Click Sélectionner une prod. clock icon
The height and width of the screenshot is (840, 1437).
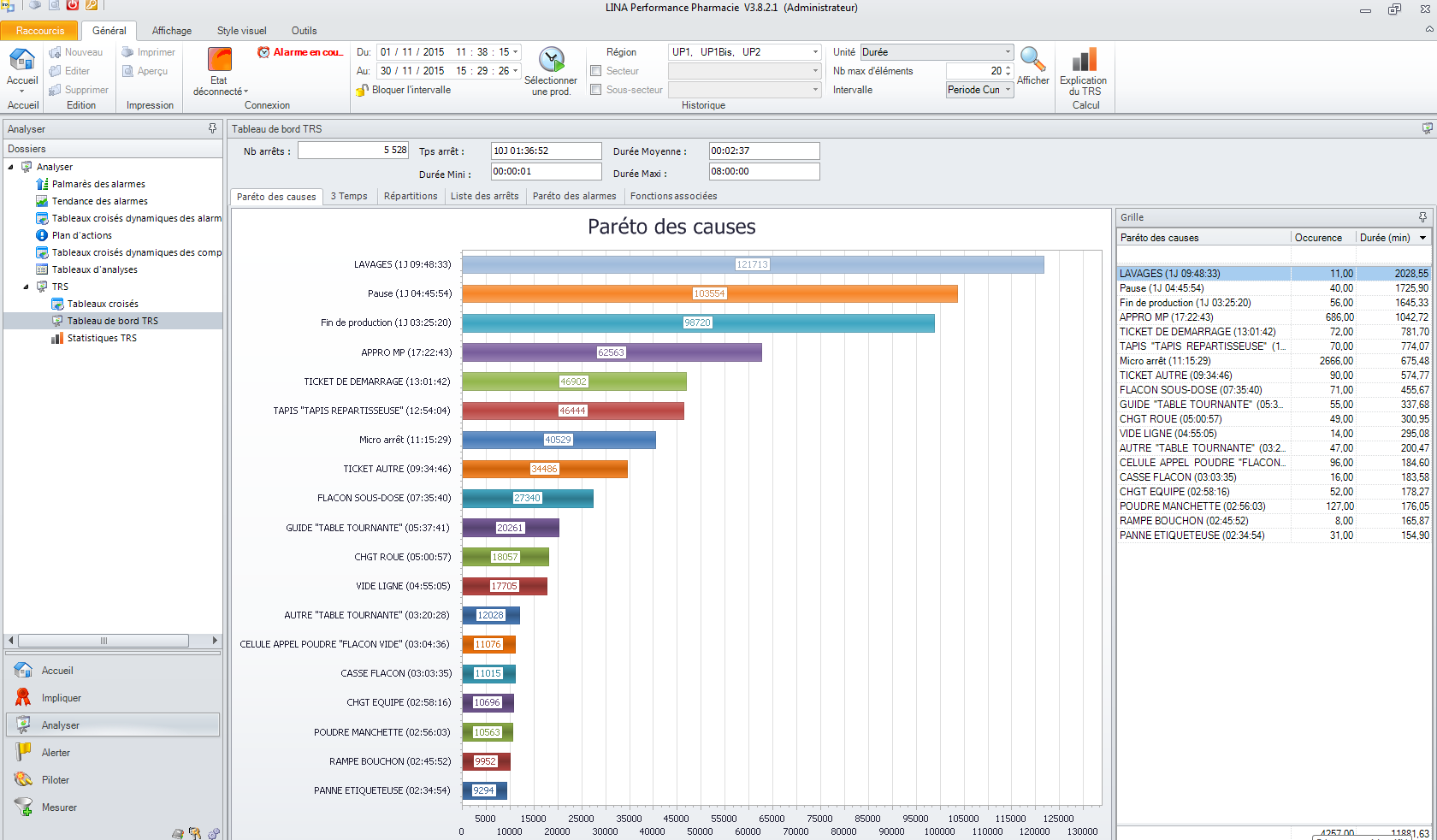tap(552, 59)
